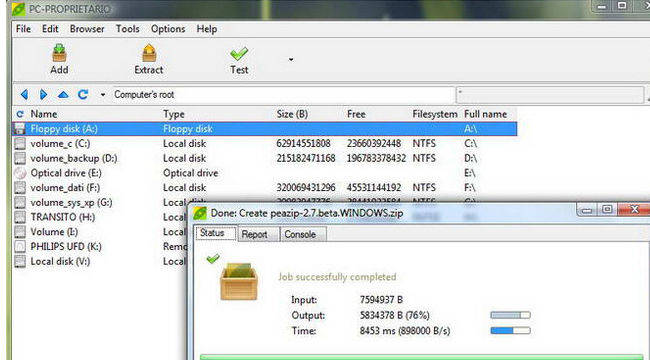Select the 'Volume (I:)' row name
The height and width of the screenshot is (360, 650).
click(x=54, y=232)
